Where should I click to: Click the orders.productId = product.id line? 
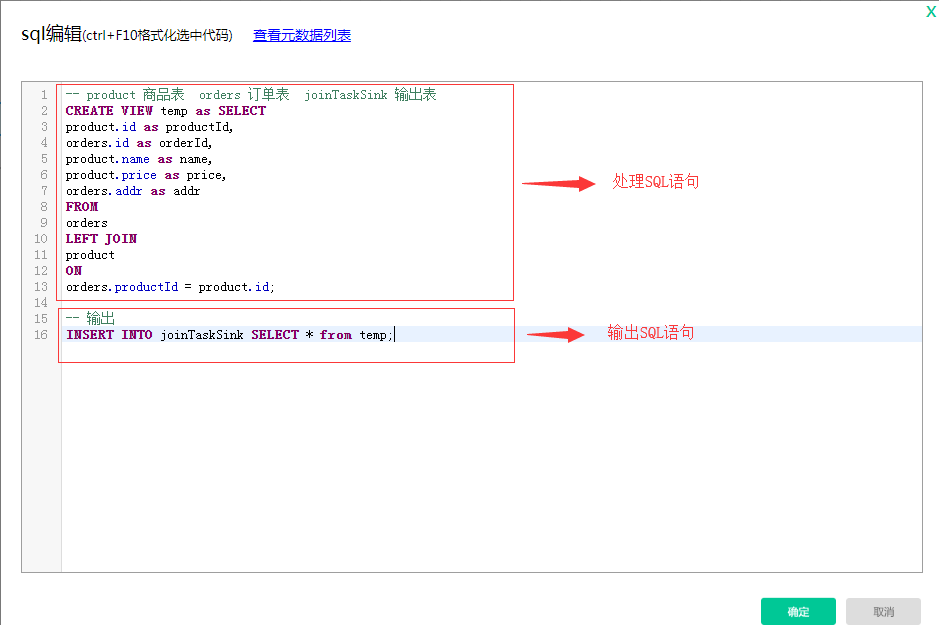pos(170,287)
